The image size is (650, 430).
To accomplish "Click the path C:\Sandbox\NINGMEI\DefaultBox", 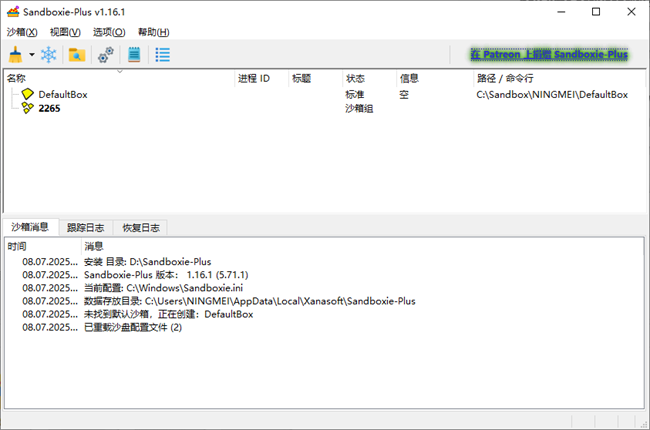I will point(552,95).
